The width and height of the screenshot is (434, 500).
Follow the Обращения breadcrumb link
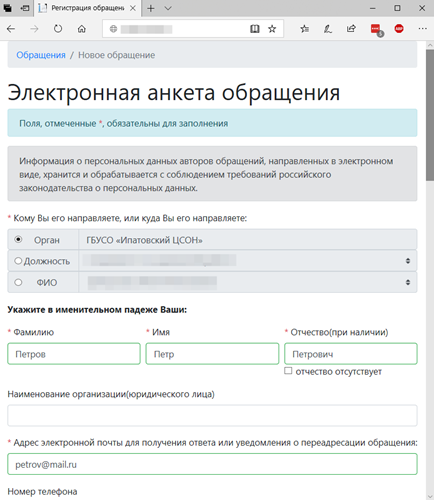[x=41, y=55]
